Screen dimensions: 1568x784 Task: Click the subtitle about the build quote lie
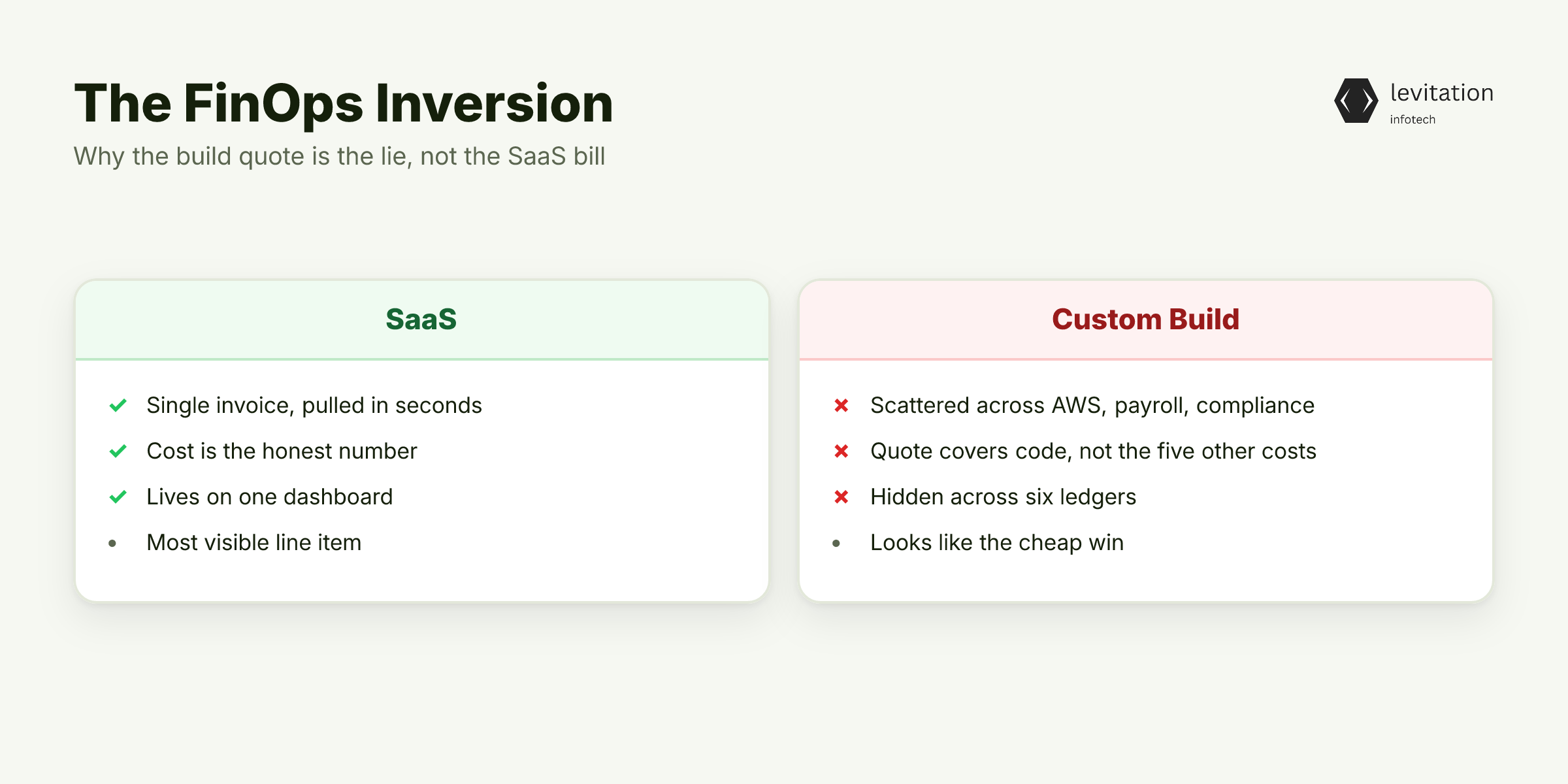[339, 157]
